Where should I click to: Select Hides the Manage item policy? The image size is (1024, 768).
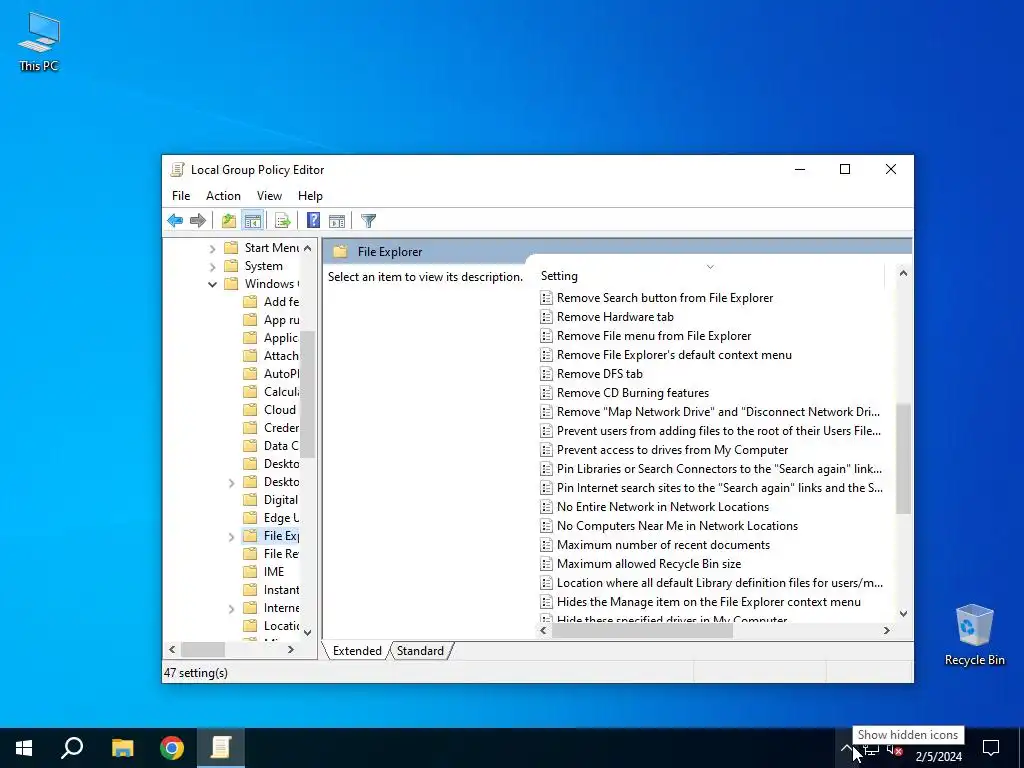tap(709, 601)
